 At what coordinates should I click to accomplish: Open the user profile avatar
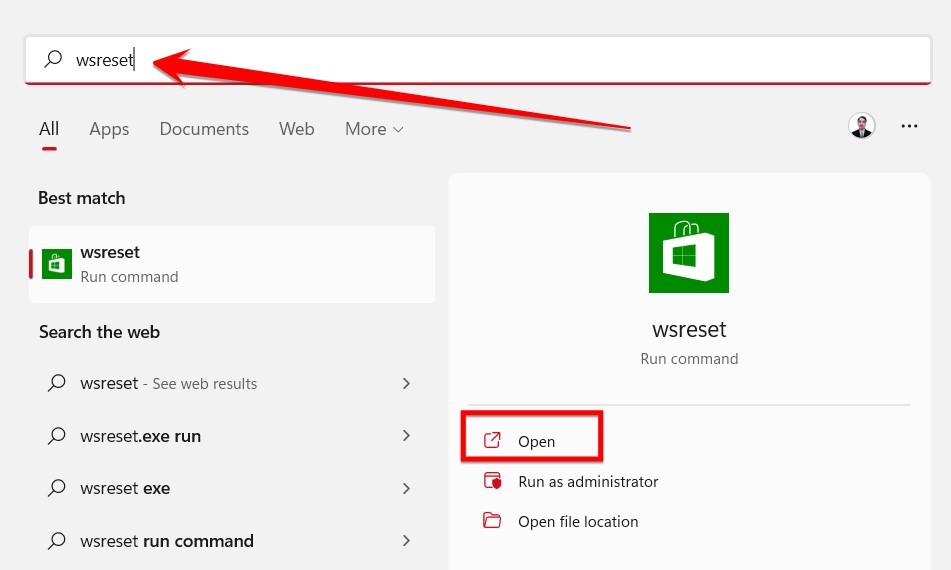(861, 126)
